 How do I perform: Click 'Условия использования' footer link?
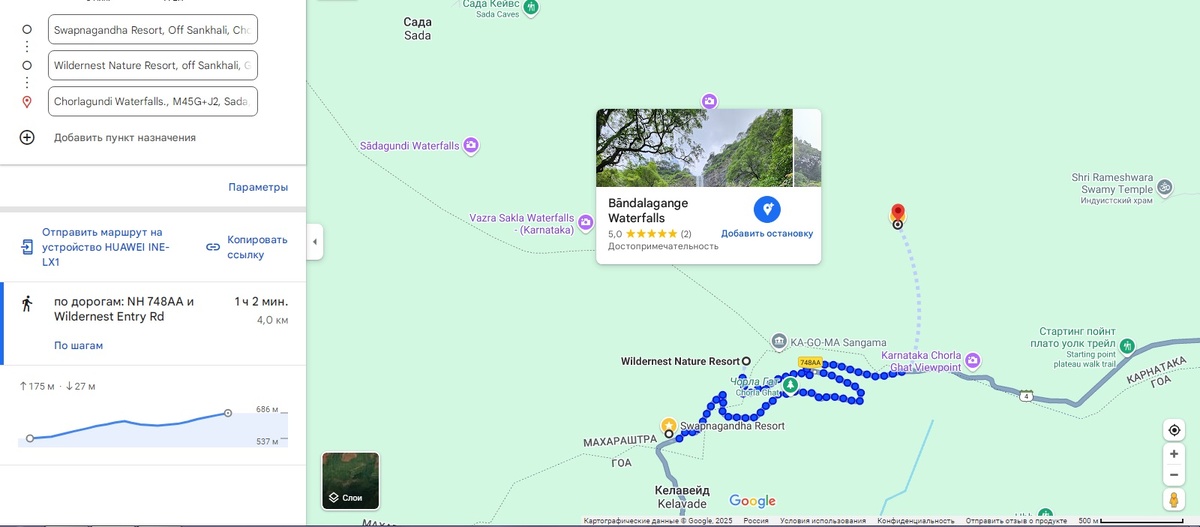tap(823, 521)
